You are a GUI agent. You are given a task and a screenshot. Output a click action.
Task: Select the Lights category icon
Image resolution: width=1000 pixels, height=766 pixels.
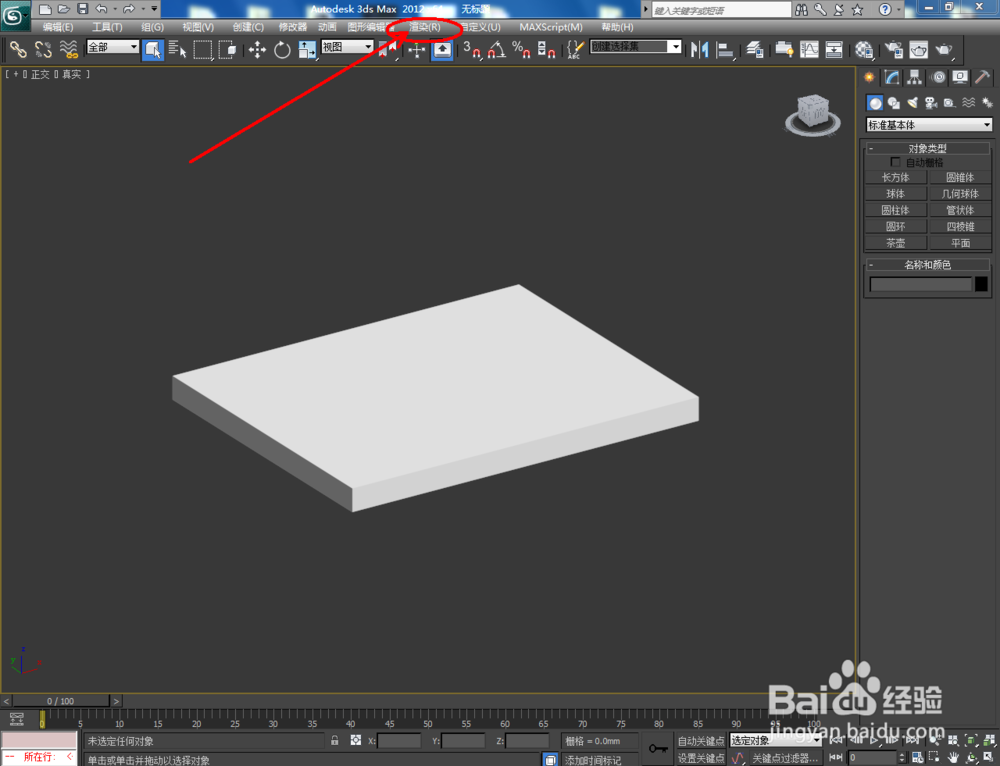pos(913,103)
